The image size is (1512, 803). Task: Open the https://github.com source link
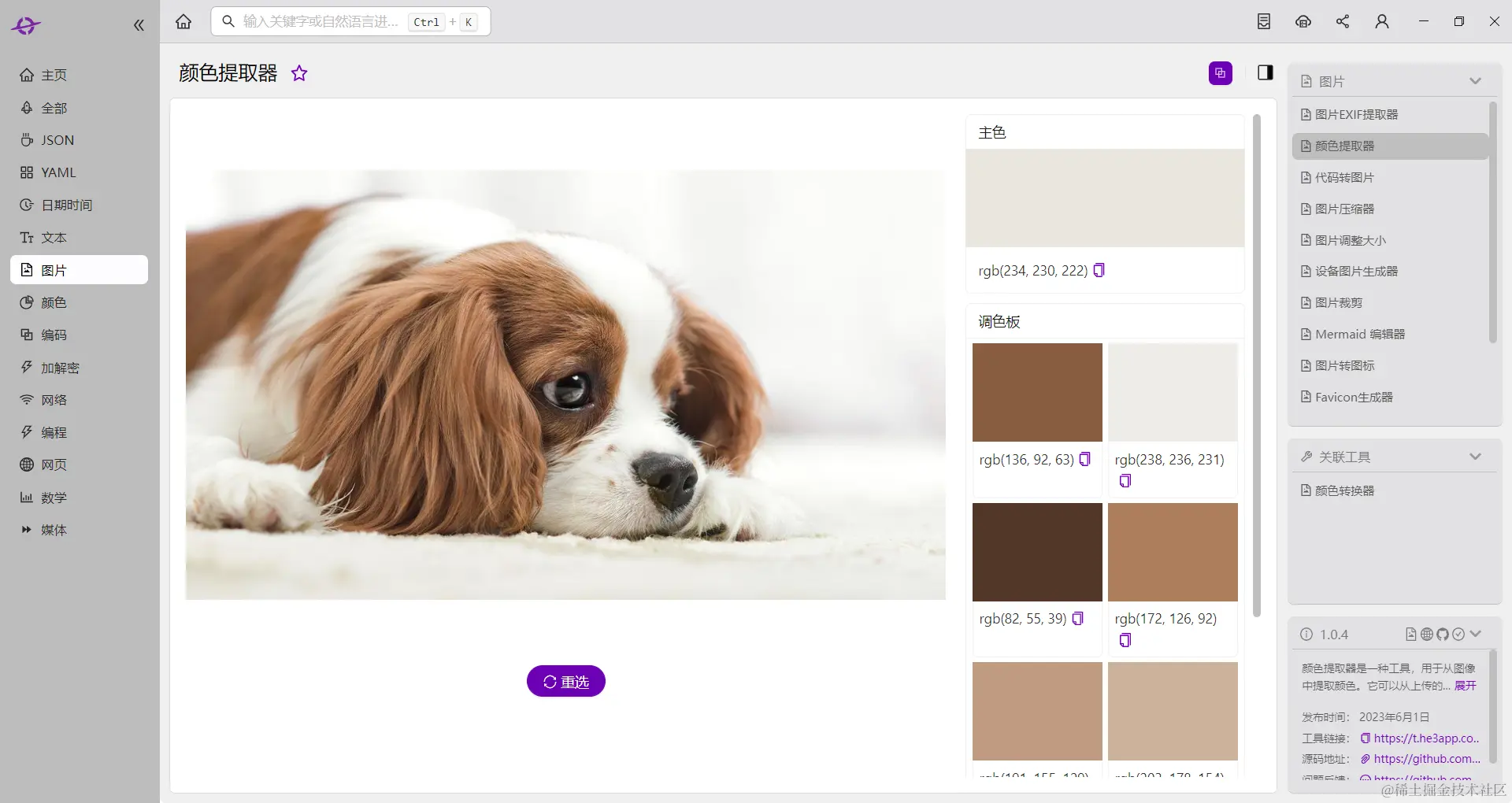tap(1427, 759)
